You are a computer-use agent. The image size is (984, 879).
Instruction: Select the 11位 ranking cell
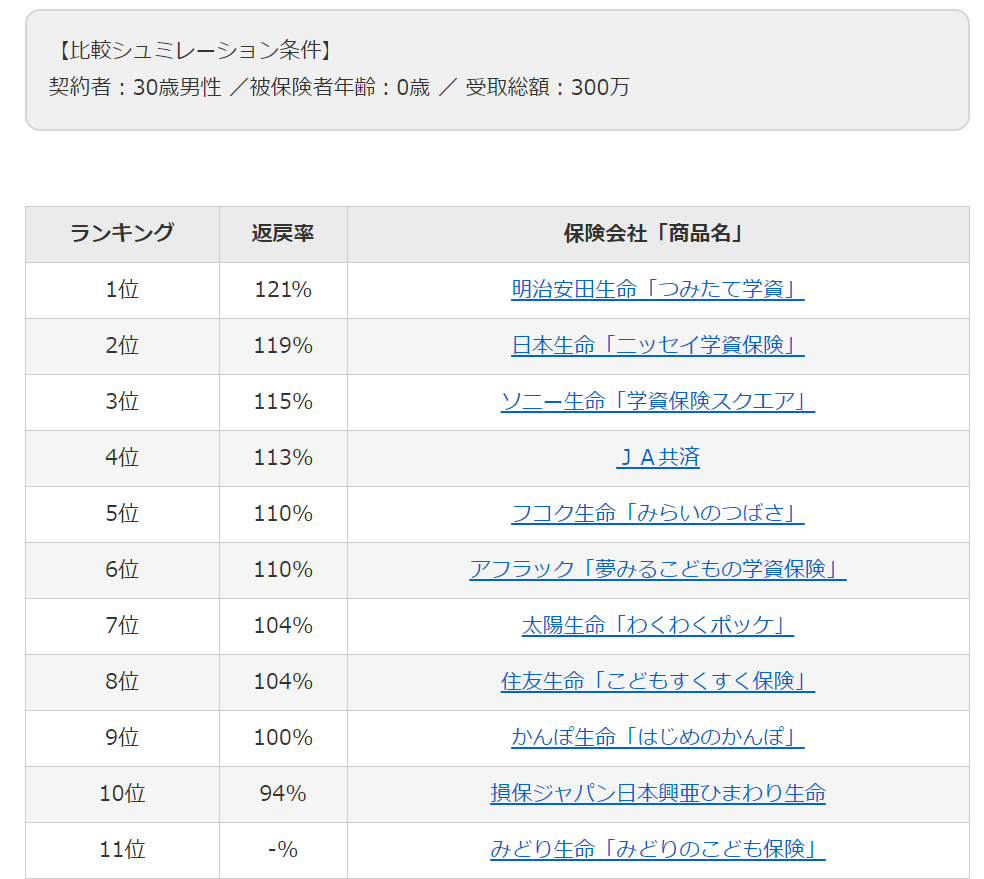click(122, 850)
